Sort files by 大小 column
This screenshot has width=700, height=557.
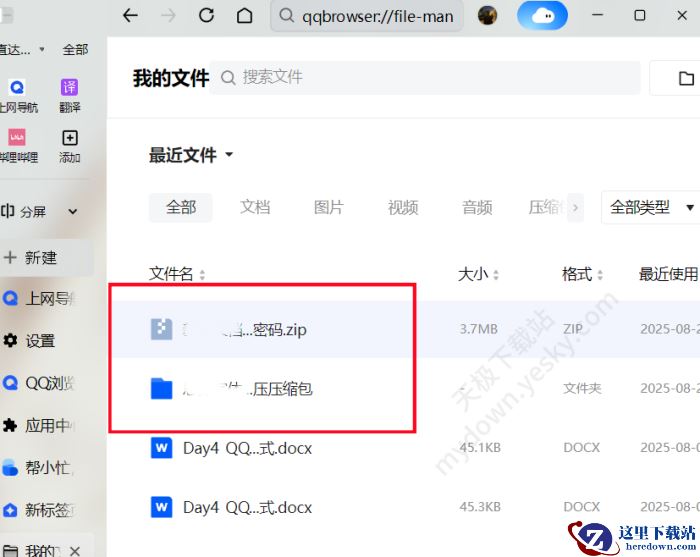(x=478, y=274)
